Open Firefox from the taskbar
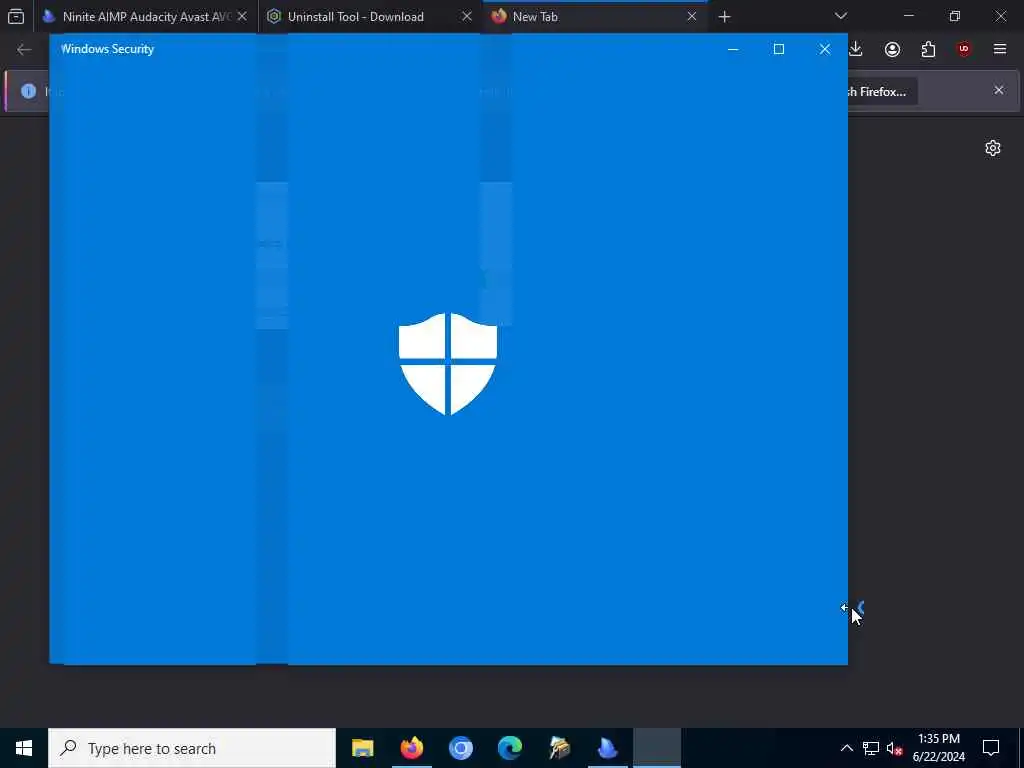1024x768 pixels. (x=411, y=748)
